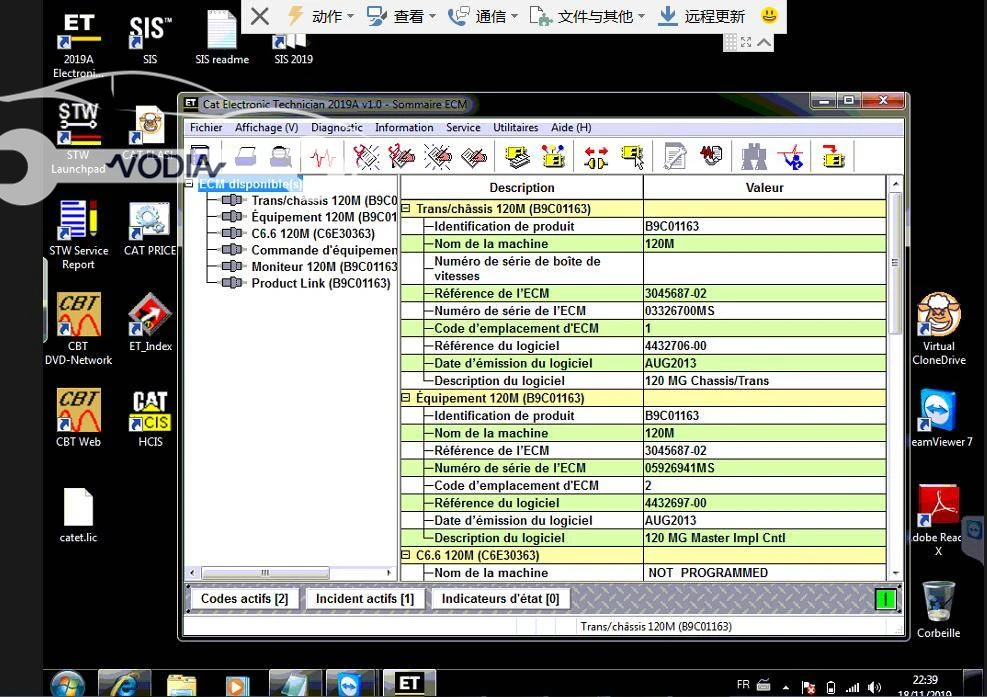Screen dimensions: 987x697
Task: Open SIS readme desktop file
Action: [222, 38]
